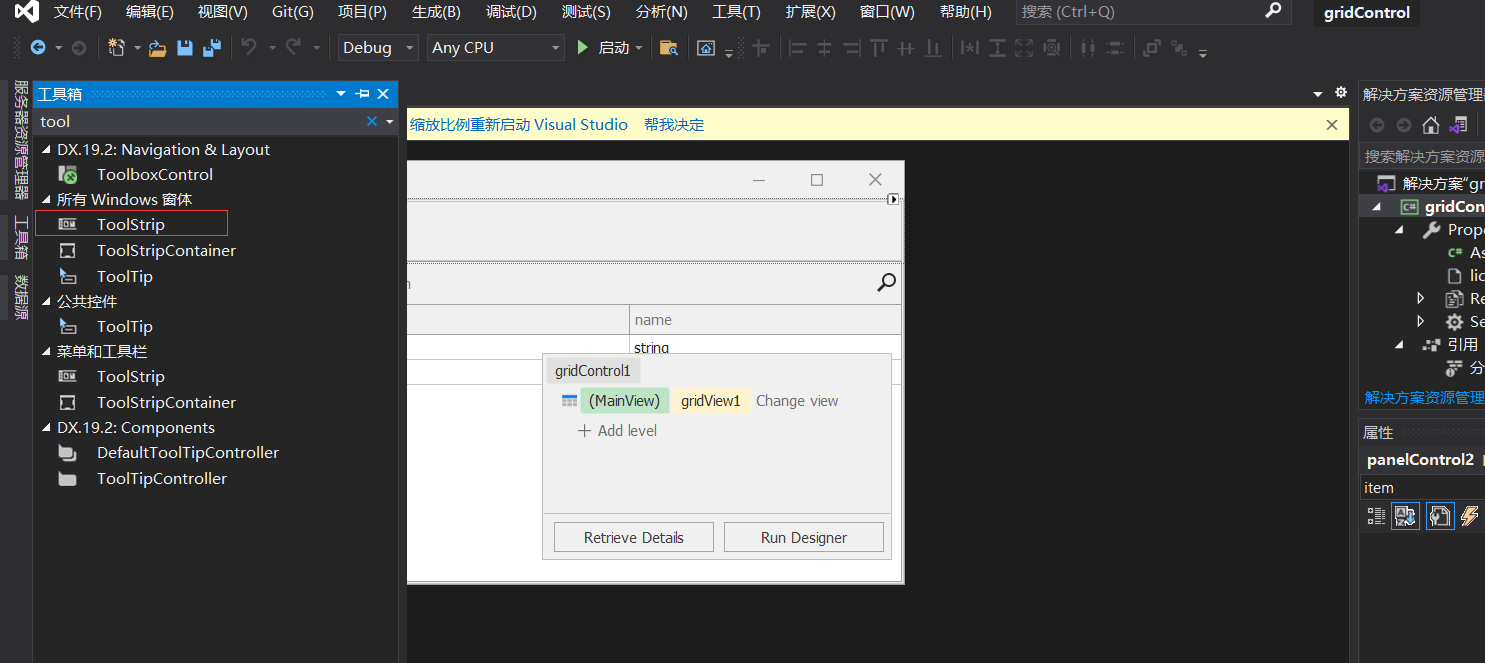1485x663 pixels.
Task: Pin the Toolbox panel
Action: click(363, 94)
